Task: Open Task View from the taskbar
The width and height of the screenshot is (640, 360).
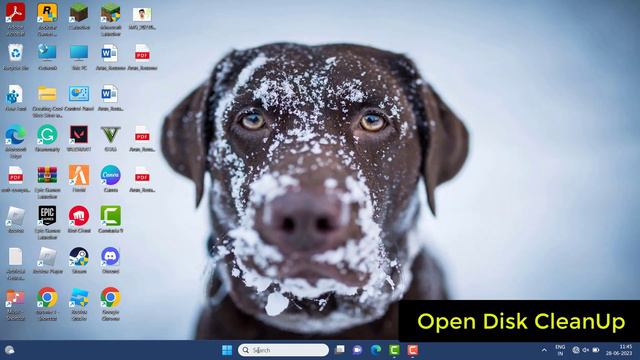Action: coord(339,350)
